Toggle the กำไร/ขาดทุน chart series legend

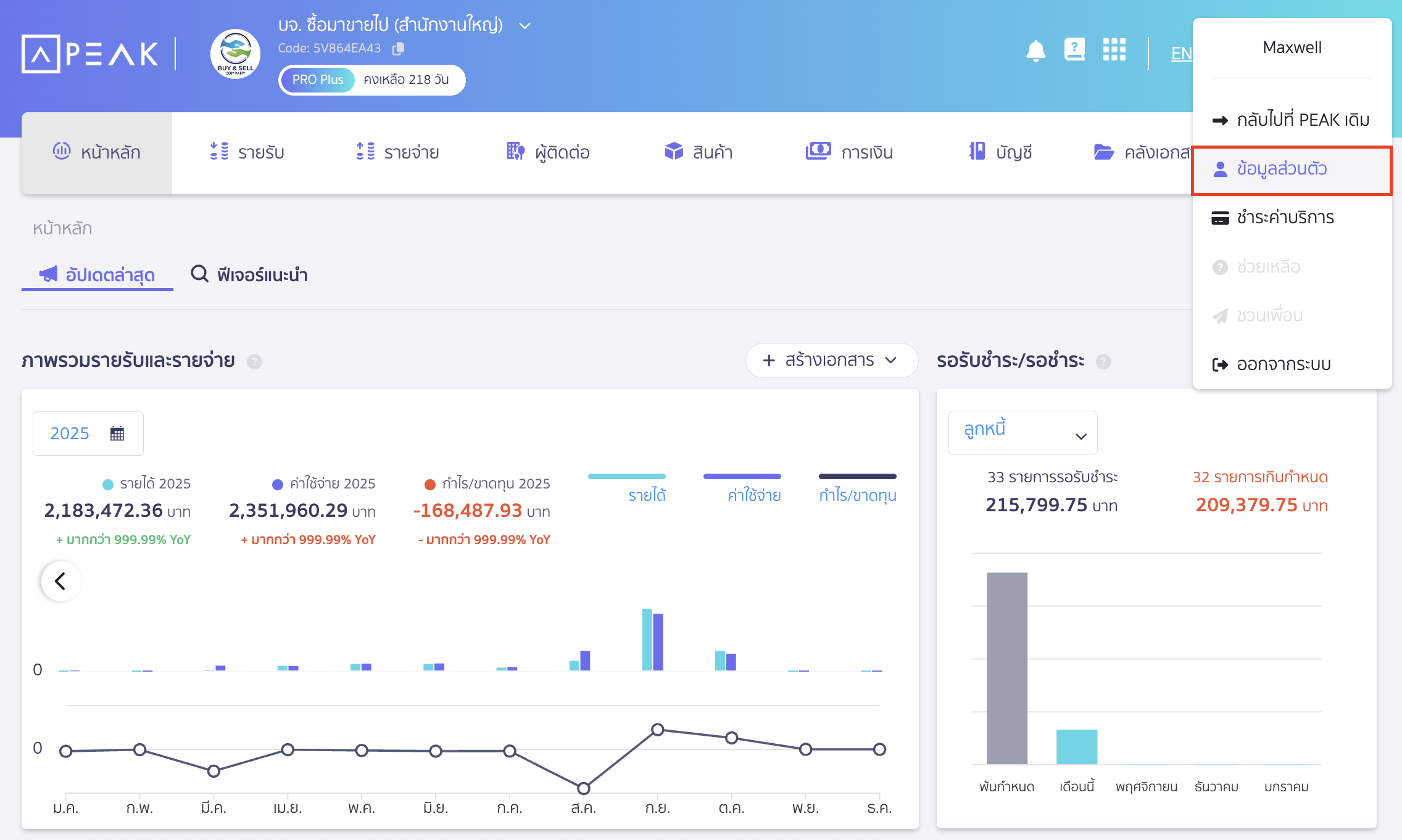[857, 495]
